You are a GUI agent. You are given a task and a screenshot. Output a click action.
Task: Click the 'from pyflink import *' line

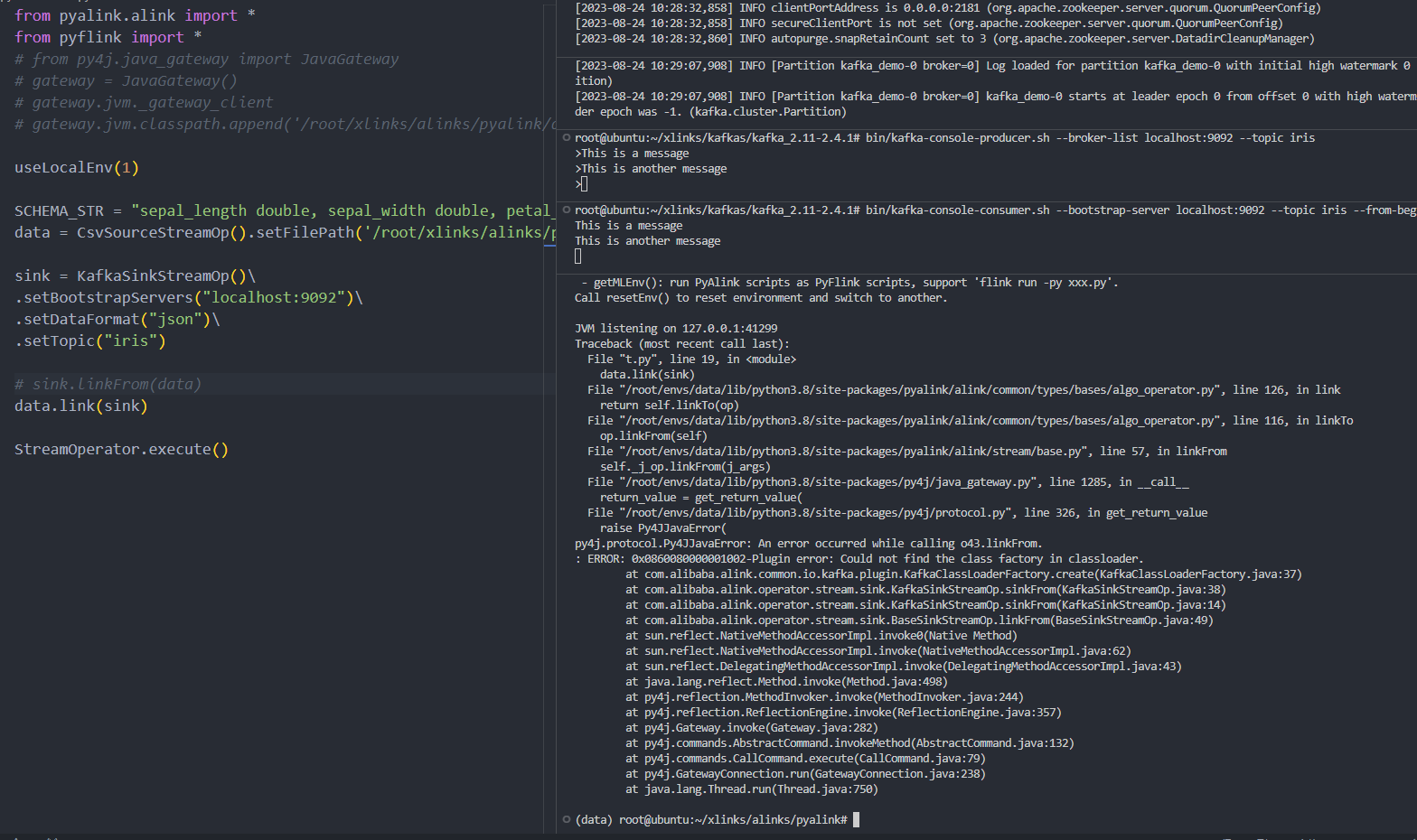click(108, 37)
